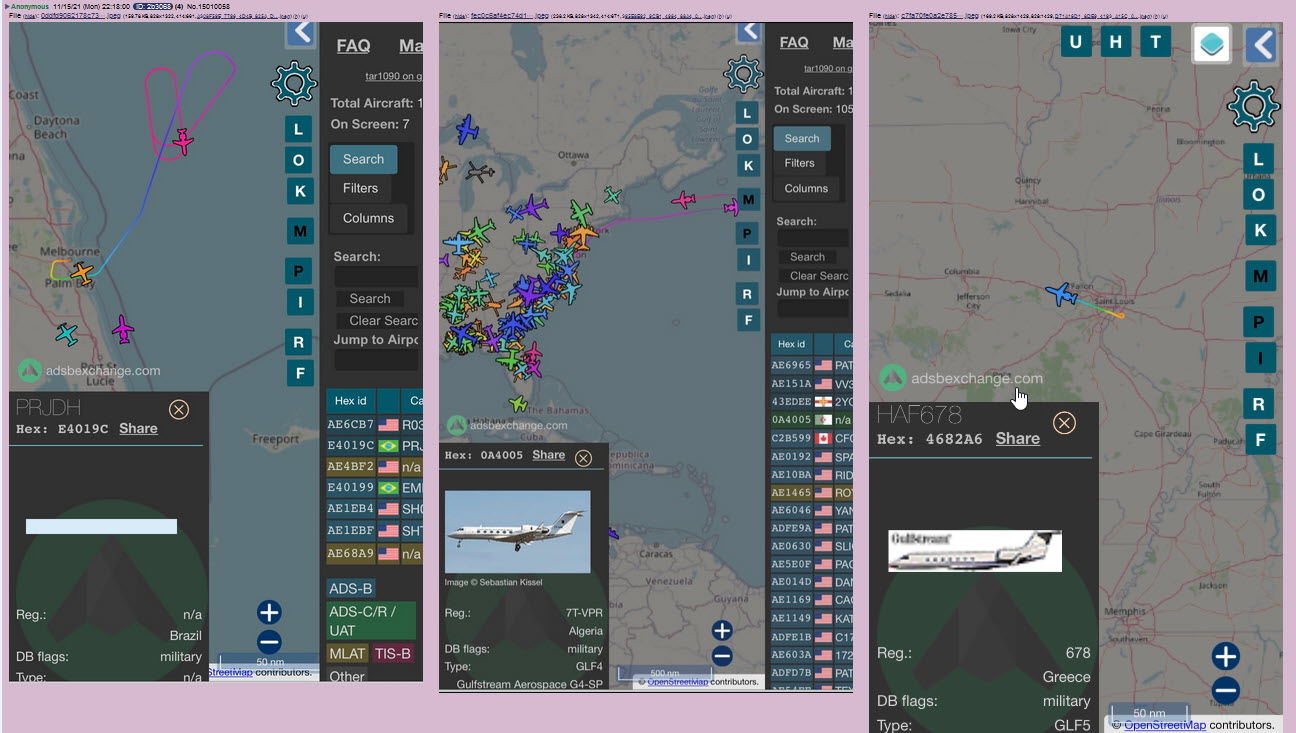Viewport: 1296px width, 733px height.
Task: Open Columns tab in middle sidebar
Action: pyautogui.click(x=806, y=188)
